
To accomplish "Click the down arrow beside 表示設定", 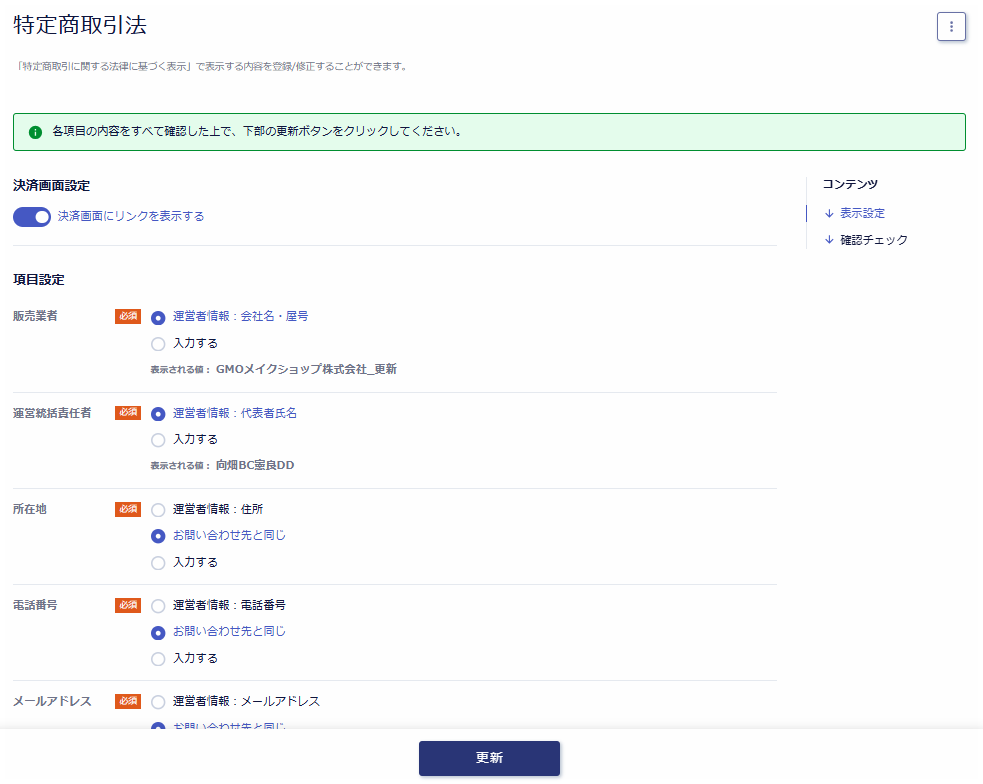I will (829, 213).
